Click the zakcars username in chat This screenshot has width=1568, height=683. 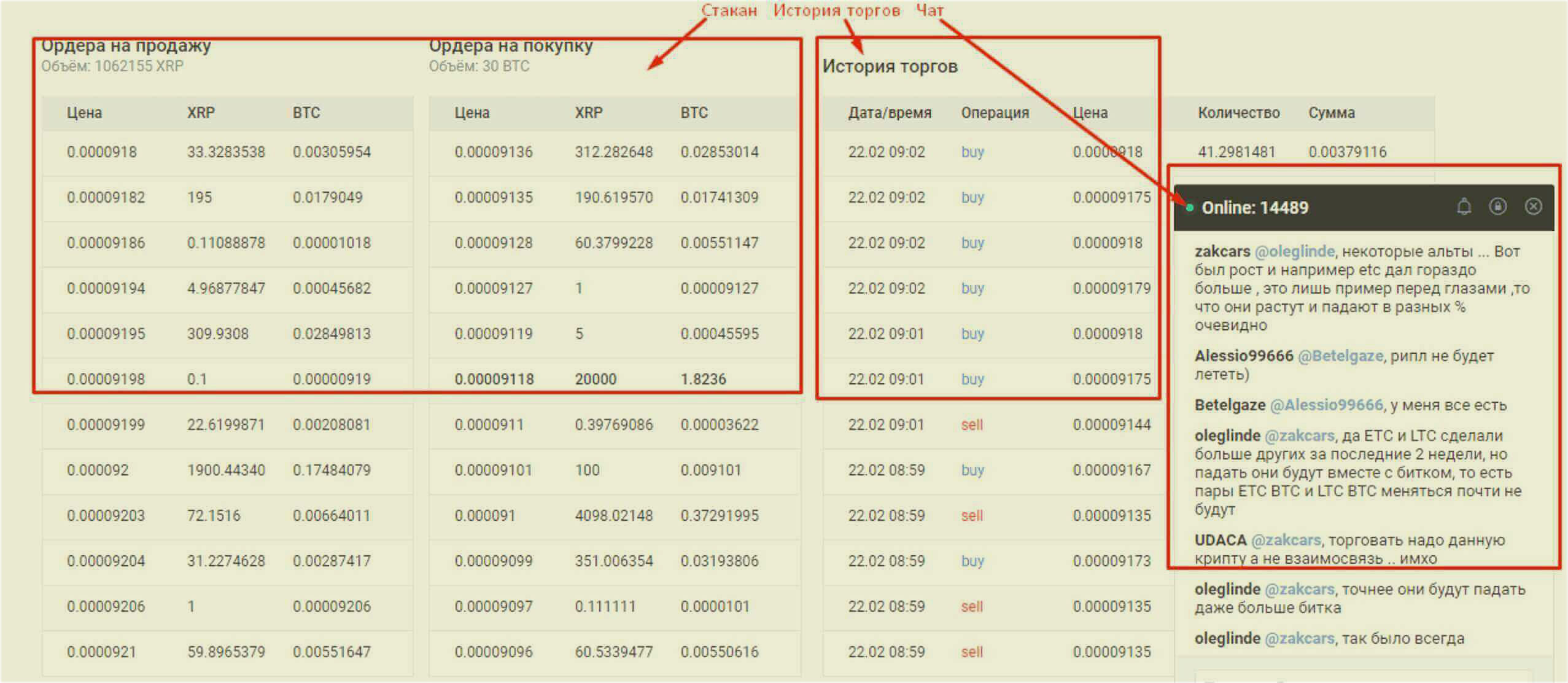[x=1222, y=251]
